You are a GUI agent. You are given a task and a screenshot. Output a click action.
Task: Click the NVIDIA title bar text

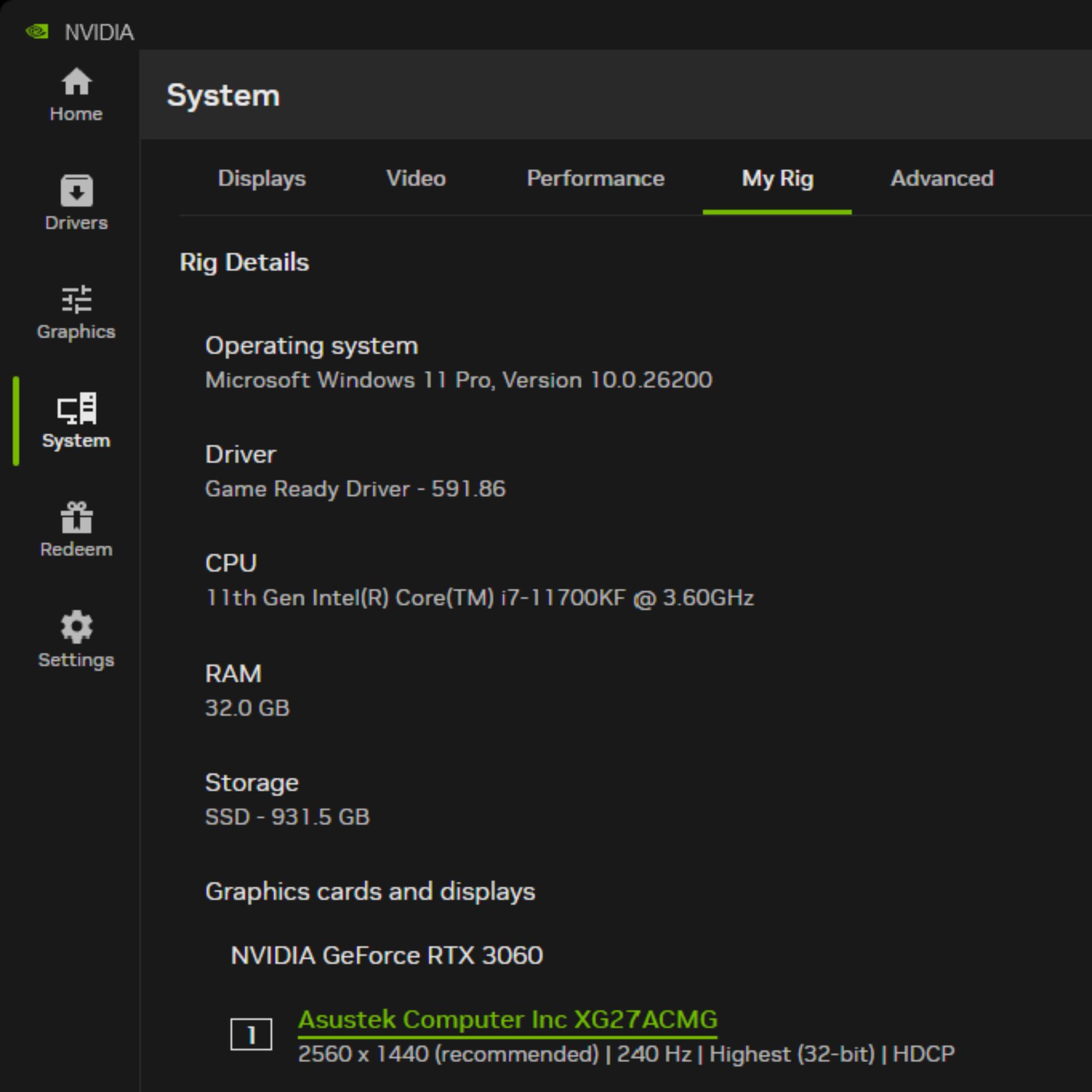pos(100,32)
